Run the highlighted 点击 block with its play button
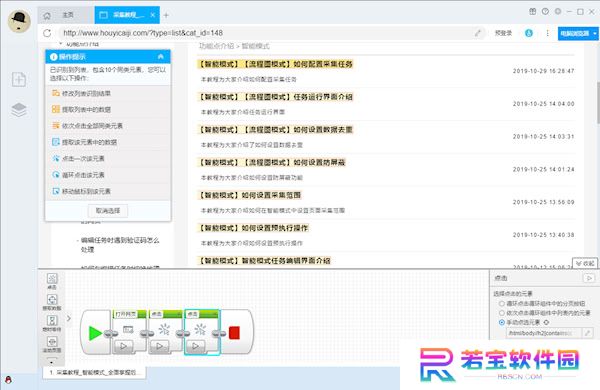Viewport: 600px width, 390px height. click(x=196, y=346)
